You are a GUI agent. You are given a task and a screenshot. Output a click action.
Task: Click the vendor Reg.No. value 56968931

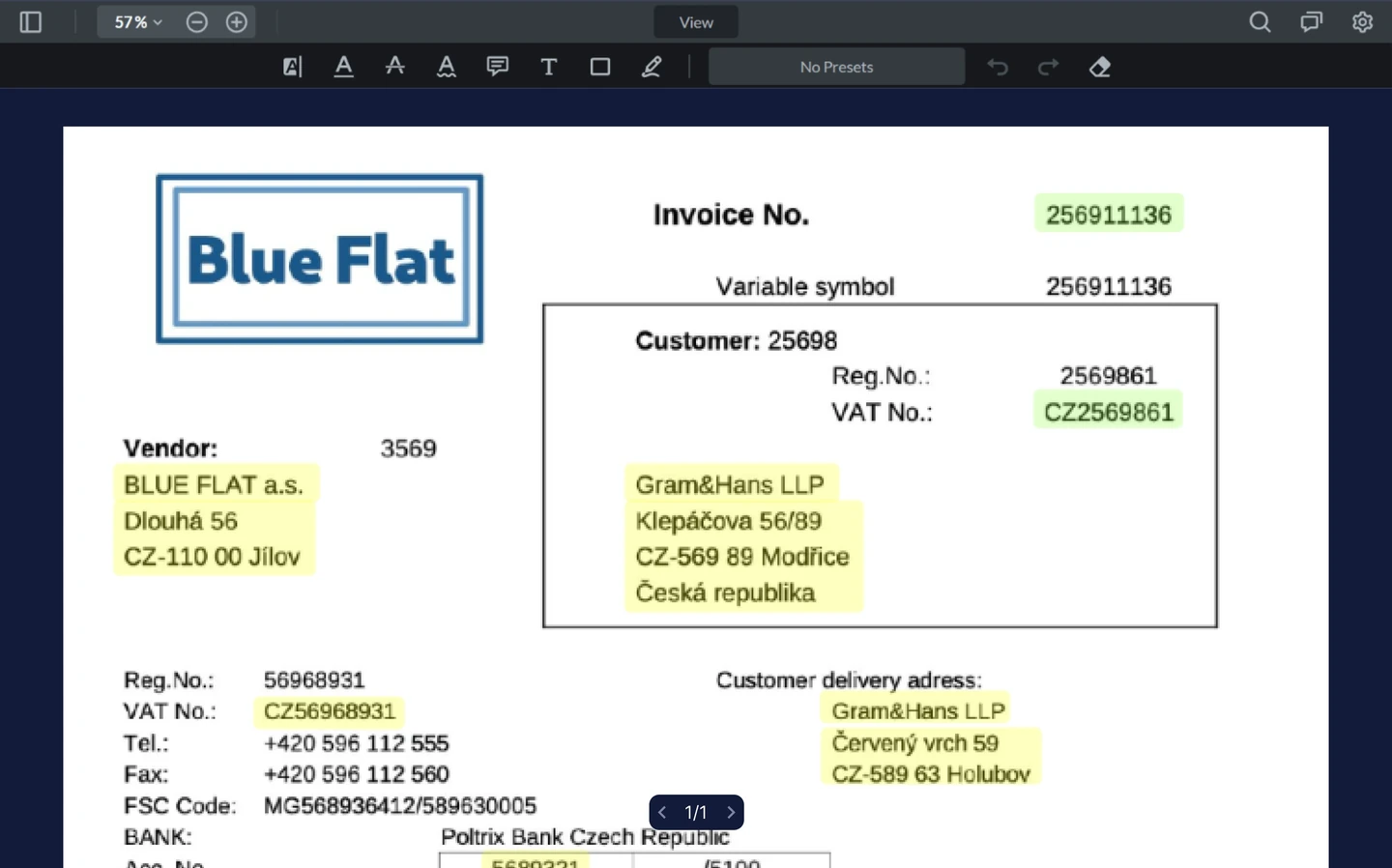[314, 680]
